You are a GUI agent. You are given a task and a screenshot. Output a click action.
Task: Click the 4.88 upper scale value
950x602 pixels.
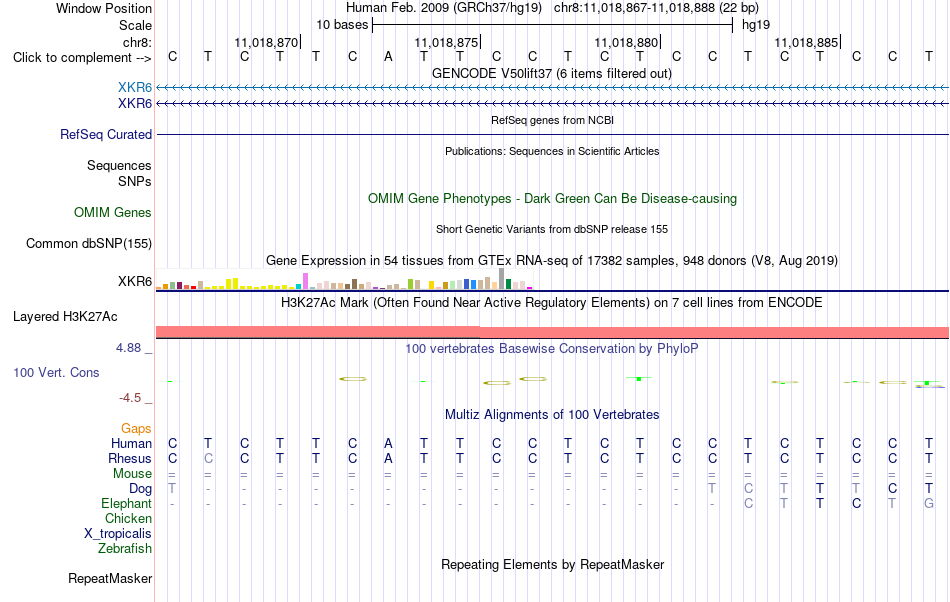tap(128, 348)
